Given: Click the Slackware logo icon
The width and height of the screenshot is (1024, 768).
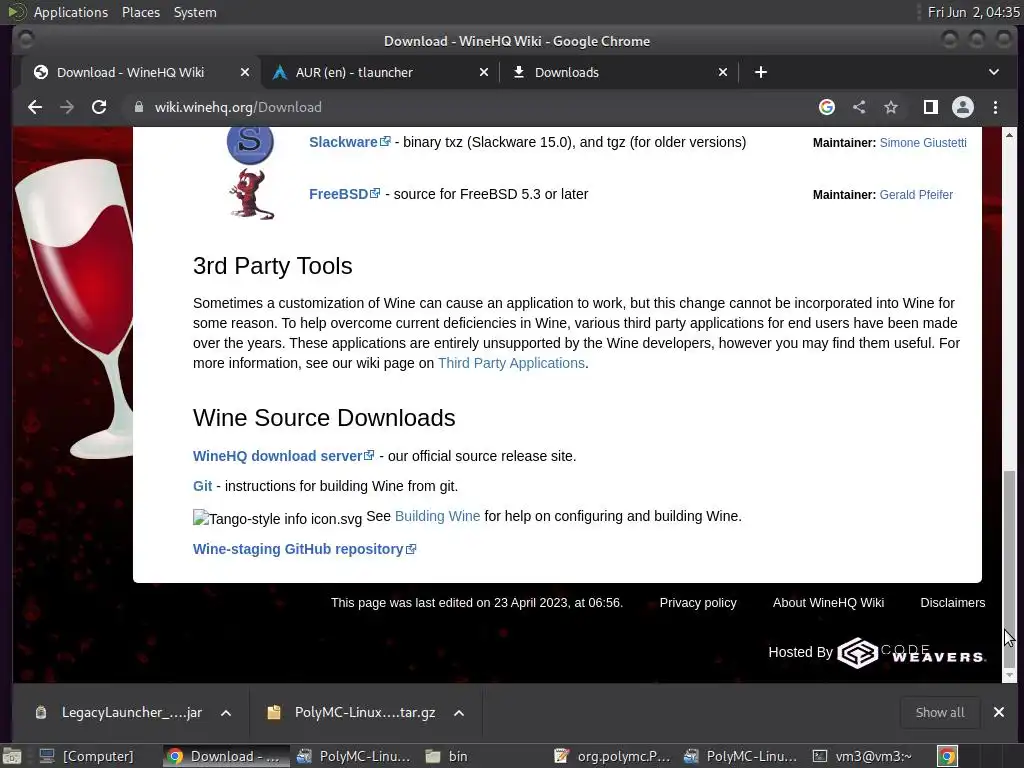Looking at the screenshot, I should (x=250, y=142).
